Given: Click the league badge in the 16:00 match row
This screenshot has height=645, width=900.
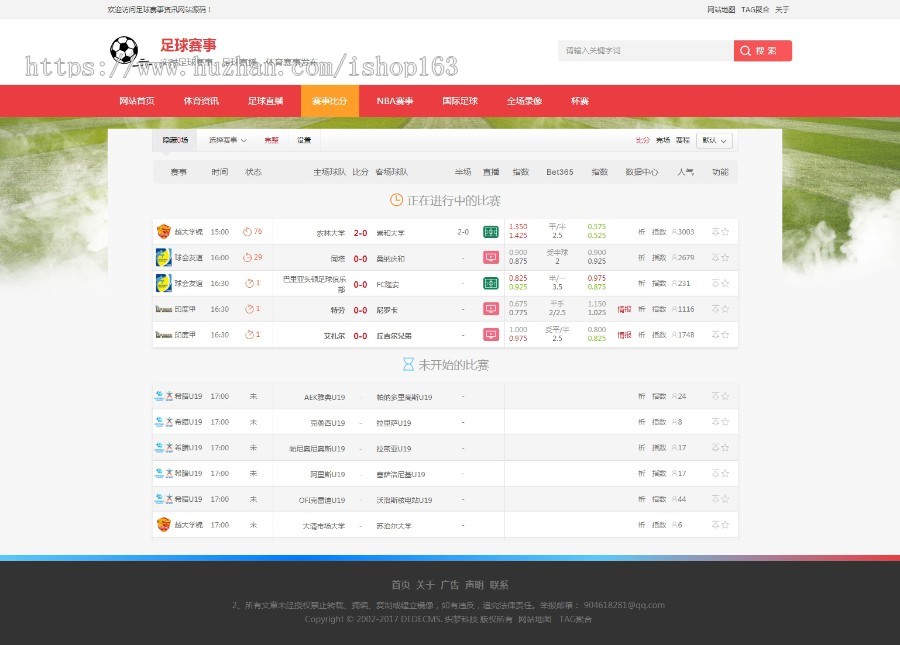Looking at the screenshot, I should pos(164,257).
